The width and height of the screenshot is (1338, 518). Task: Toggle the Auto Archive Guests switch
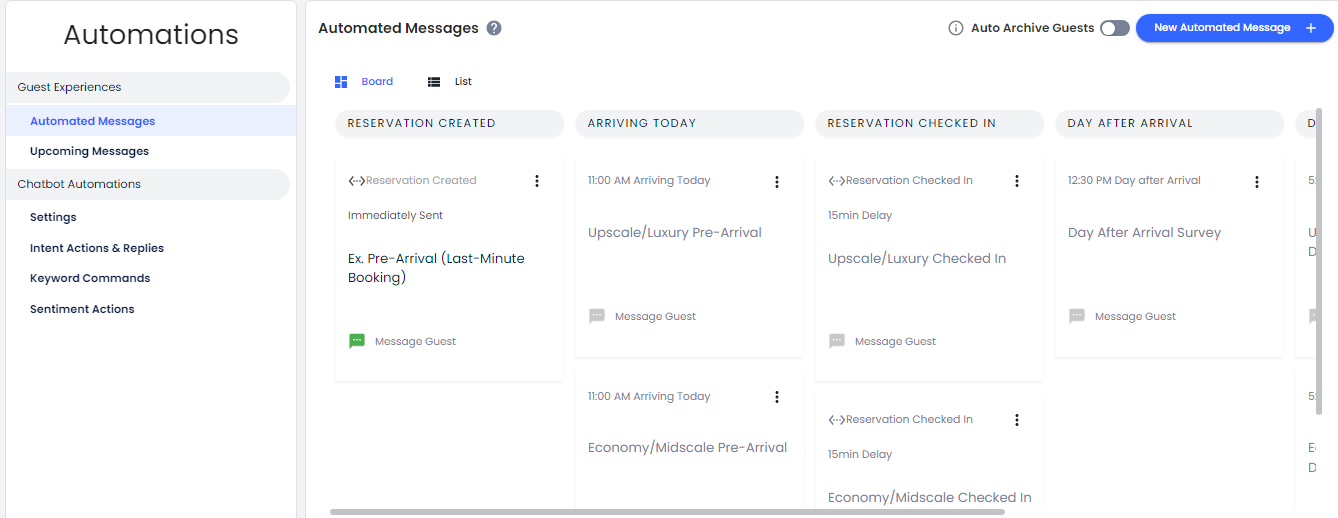pos(1115,28)
